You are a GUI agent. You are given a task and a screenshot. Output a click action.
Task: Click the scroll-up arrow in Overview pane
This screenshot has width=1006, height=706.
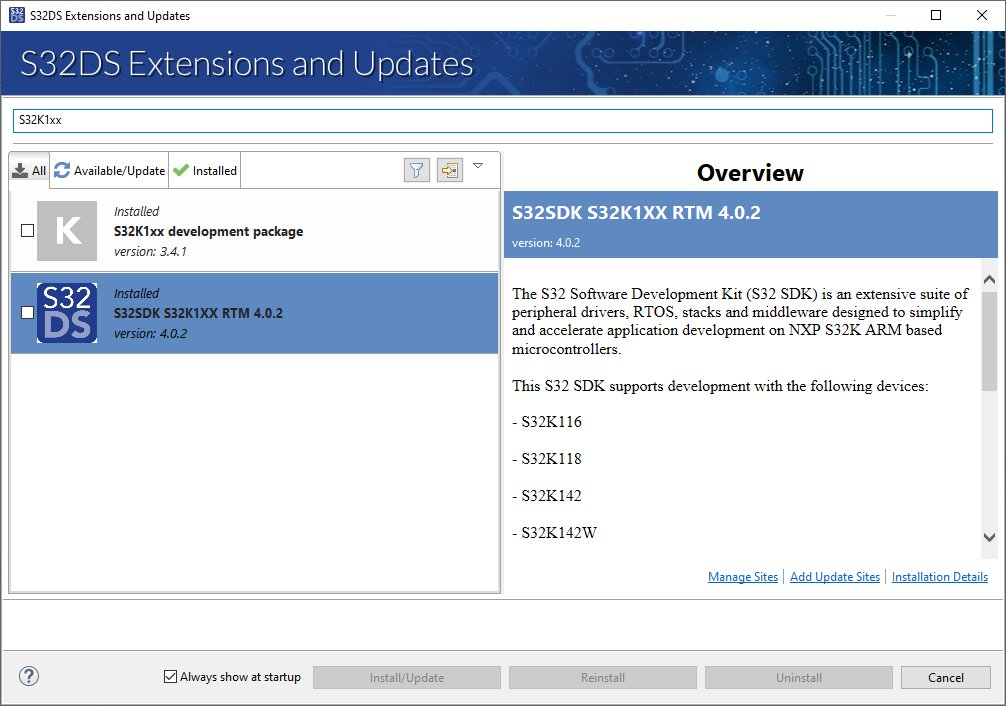pos(989,279)
